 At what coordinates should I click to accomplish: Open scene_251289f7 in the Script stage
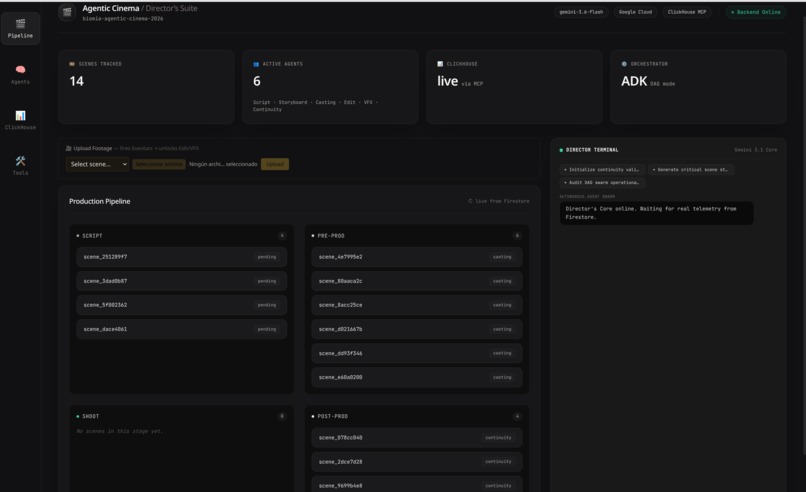click(181, 257)
